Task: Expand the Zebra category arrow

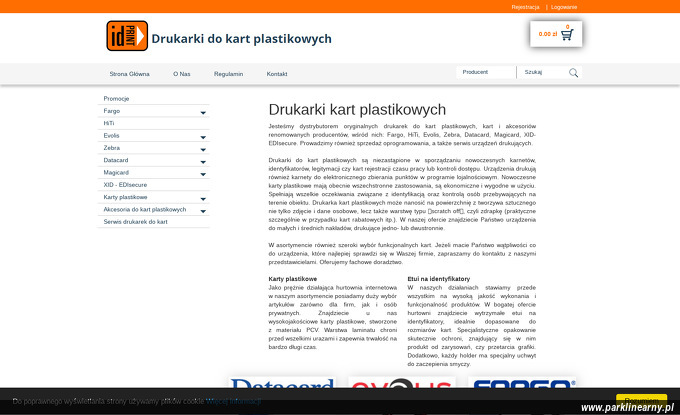Action: 203,150
